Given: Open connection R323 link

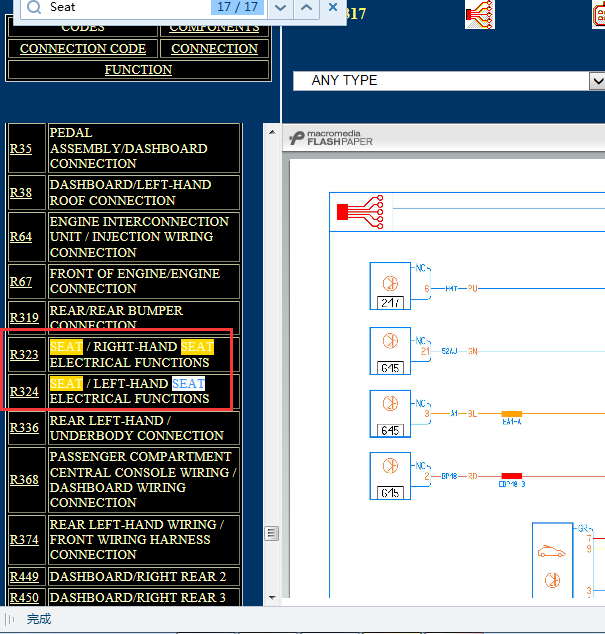Looking at the screenshot, I should [24, 355].
